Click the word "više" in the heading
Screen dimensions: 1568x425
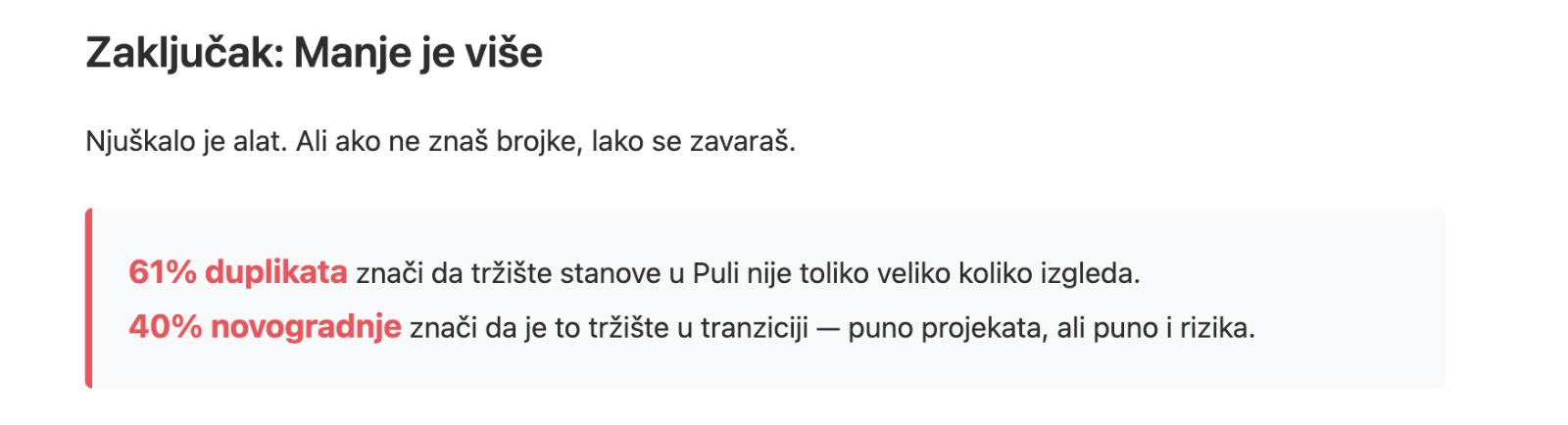click(504, 53)
